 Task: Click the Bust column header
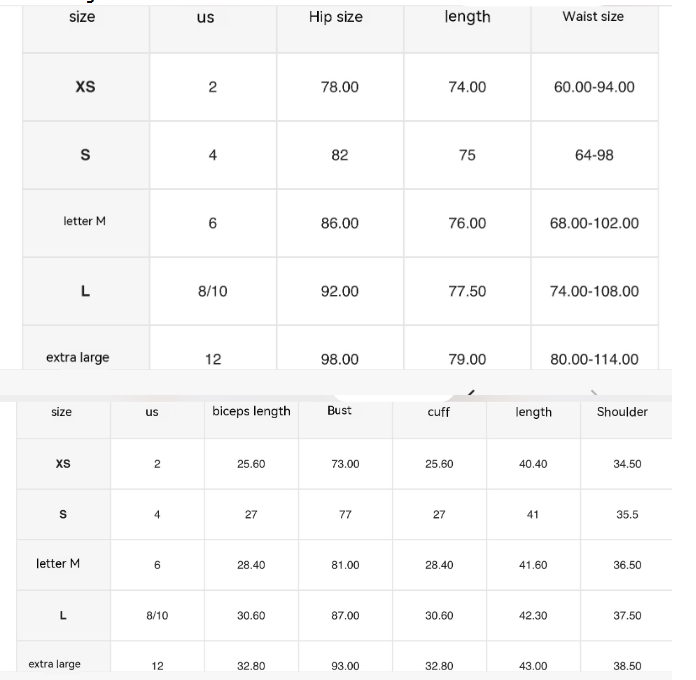pyautogui.click(x=339, y=410)
